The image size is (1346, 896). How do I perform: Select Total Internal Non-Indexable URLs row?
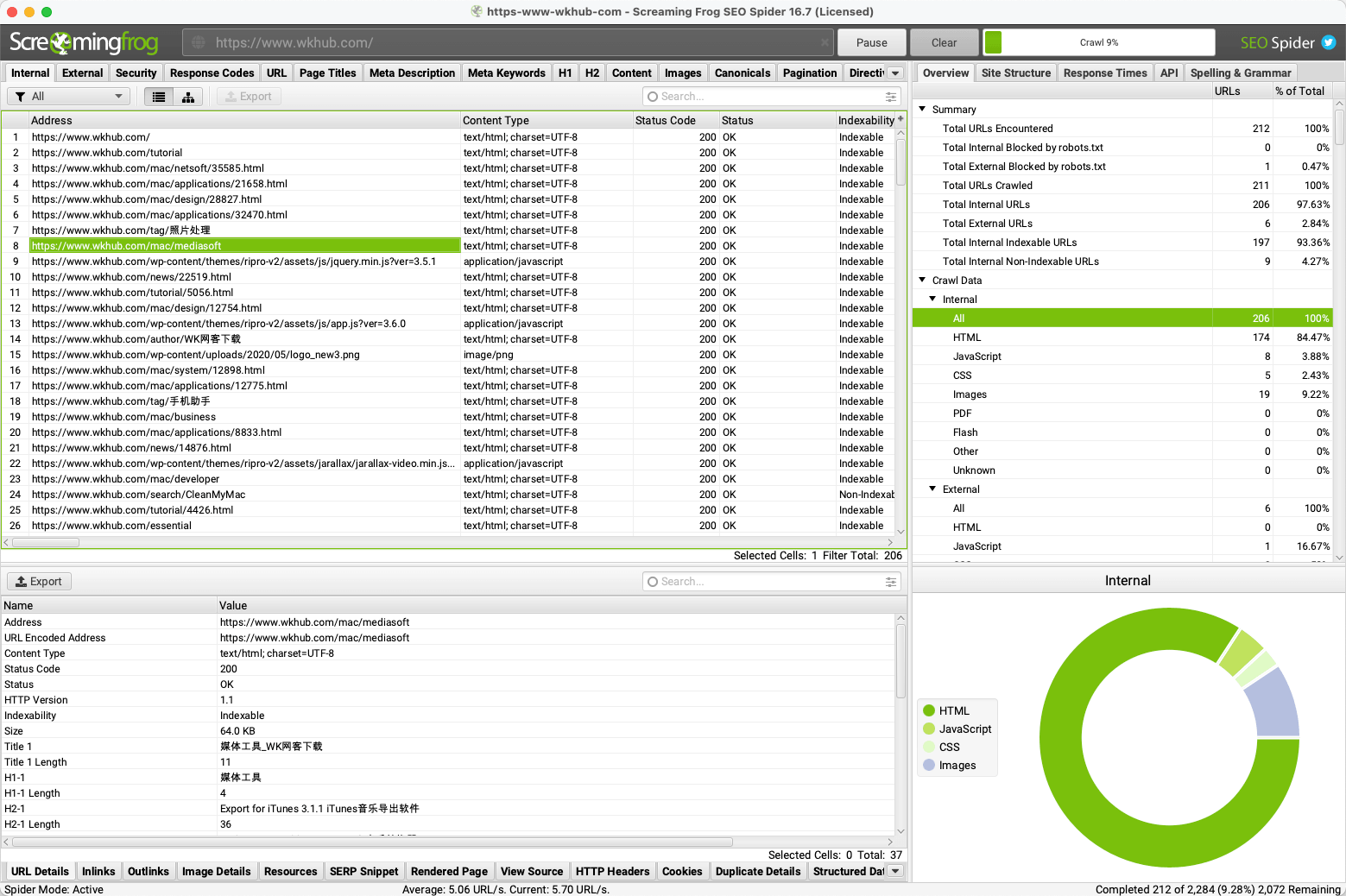[1122, 262]
